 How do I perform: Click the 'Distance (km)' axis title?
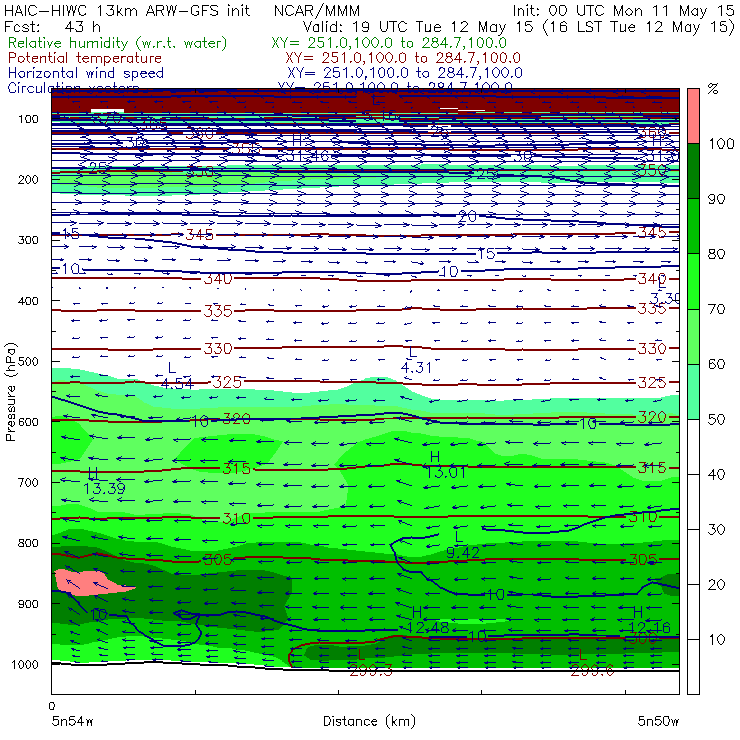[370, 721]
